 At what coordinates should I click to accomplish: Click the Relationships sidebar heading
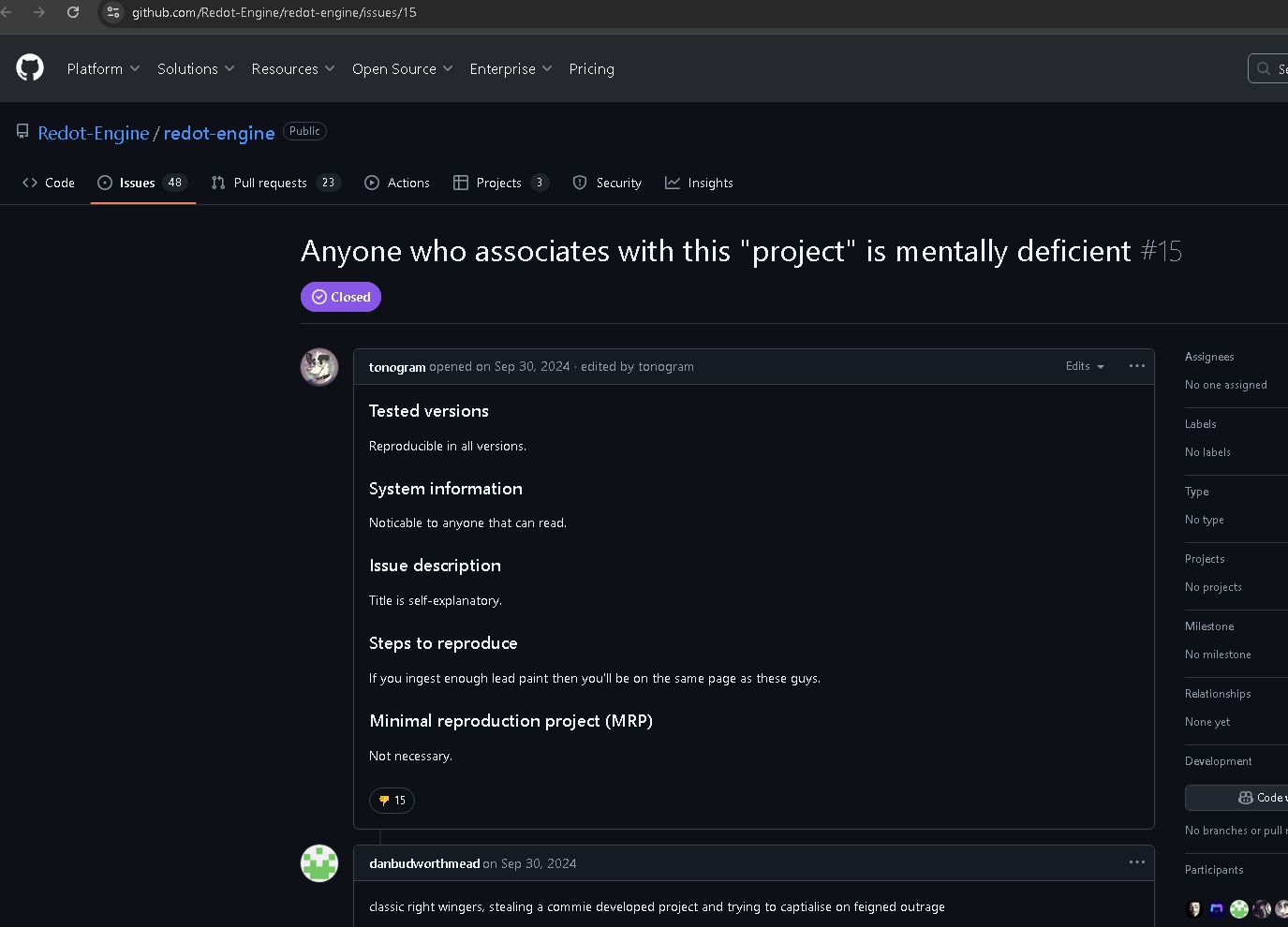[1218, 694]
